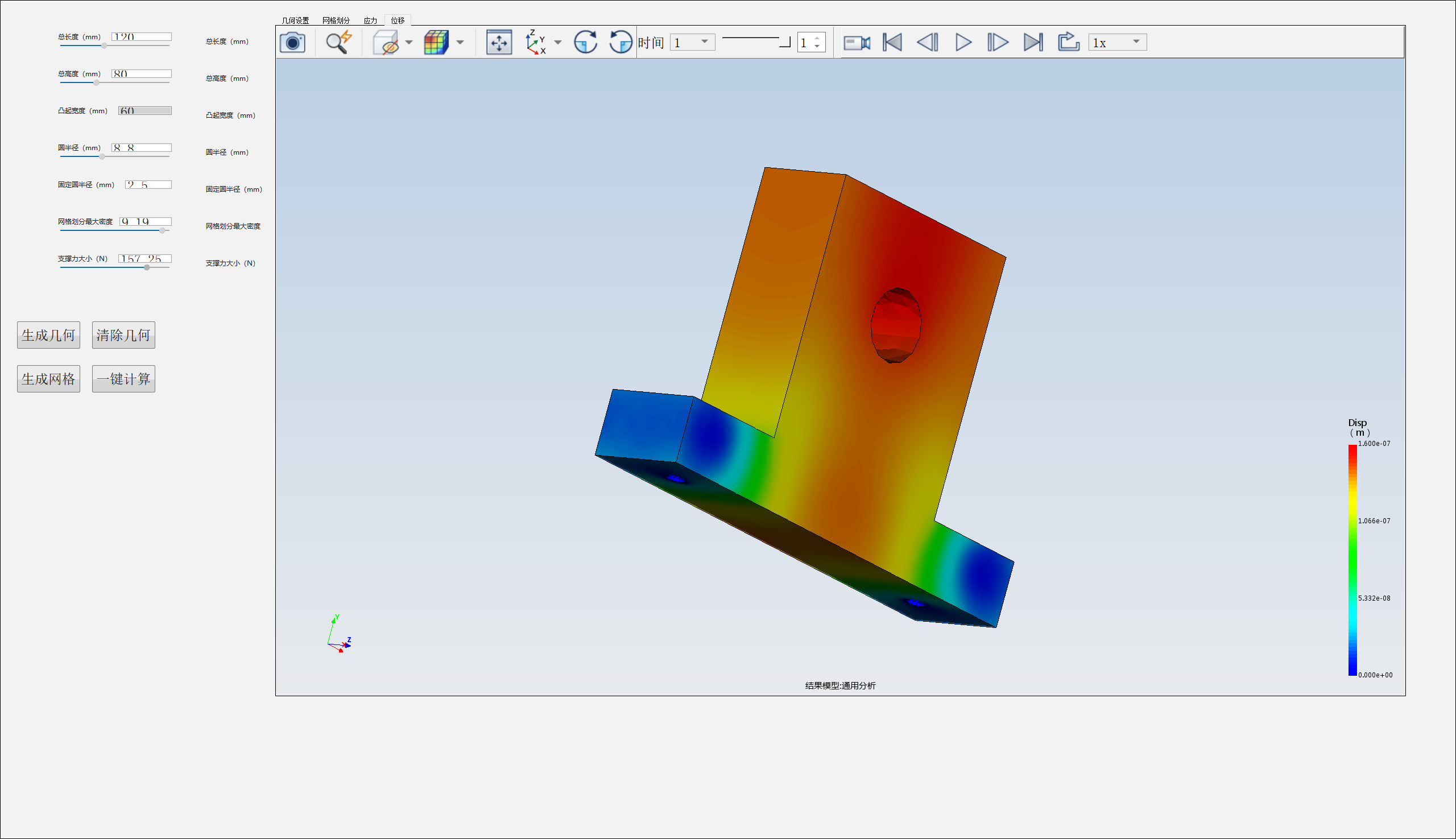Click the XYZ axis orientation icon

click(536, 42)
